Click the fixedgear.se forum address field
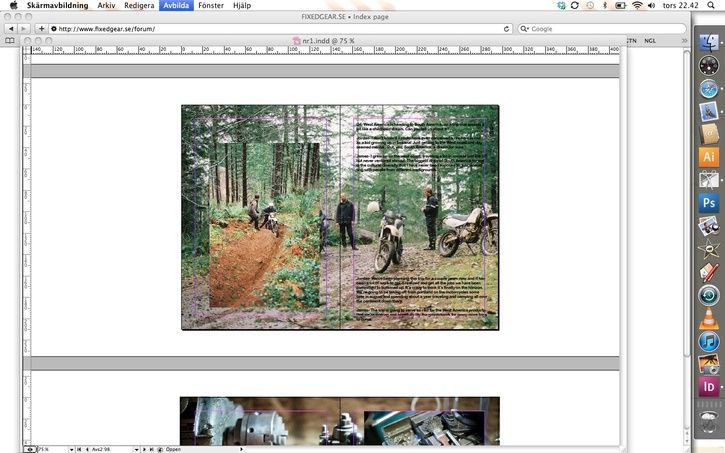 pos(270,28)
